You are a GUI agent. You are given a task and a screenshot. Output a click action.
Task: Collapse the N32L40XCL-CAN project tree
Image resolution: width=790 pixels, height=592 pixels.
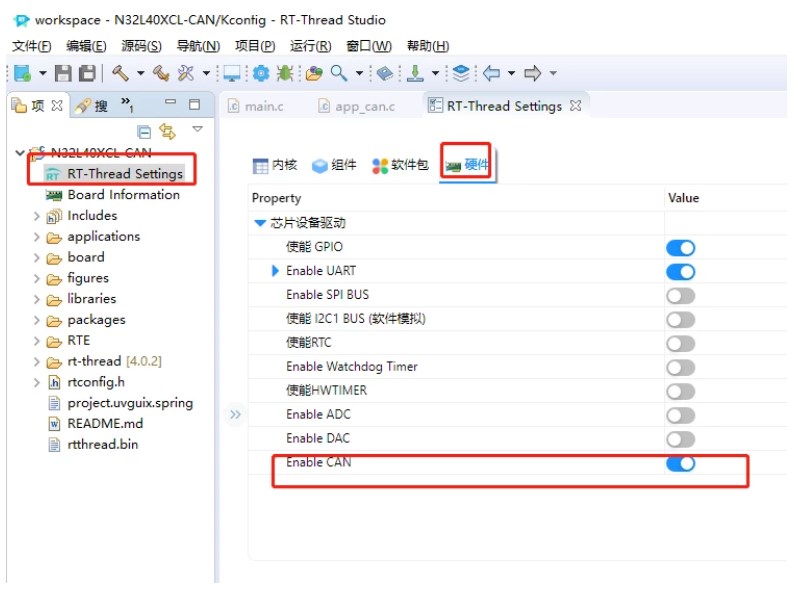[20, 152]
